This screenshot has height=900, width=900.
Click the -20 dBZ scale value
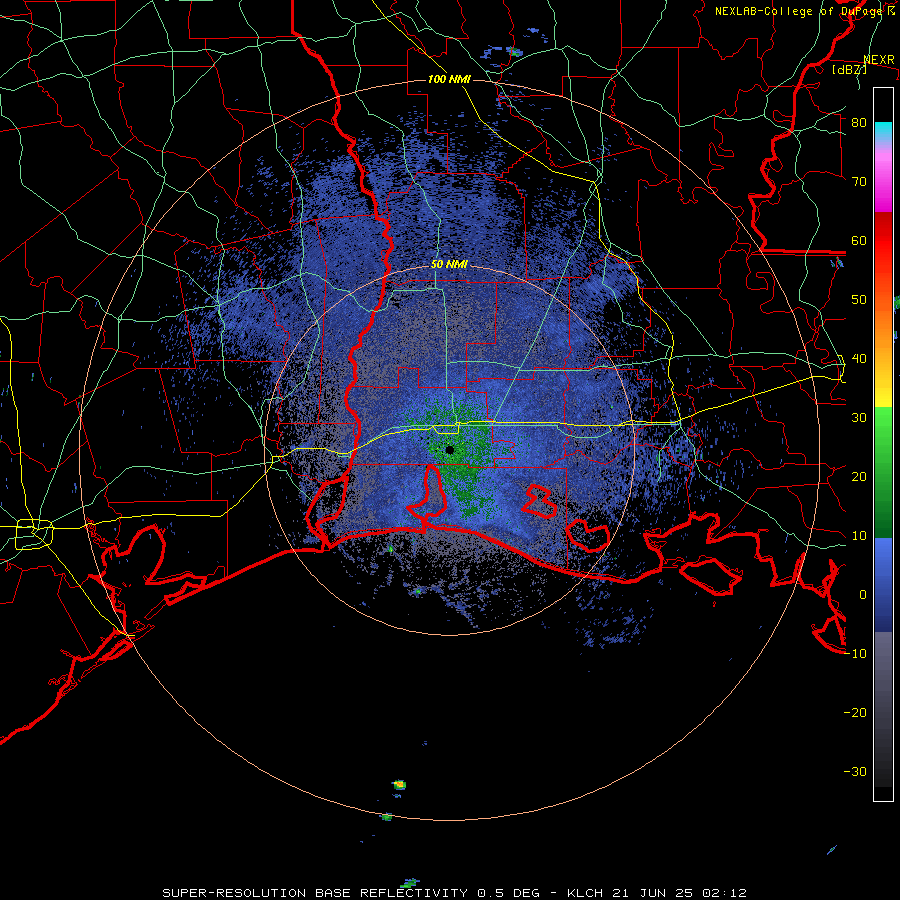pos(855,713)
